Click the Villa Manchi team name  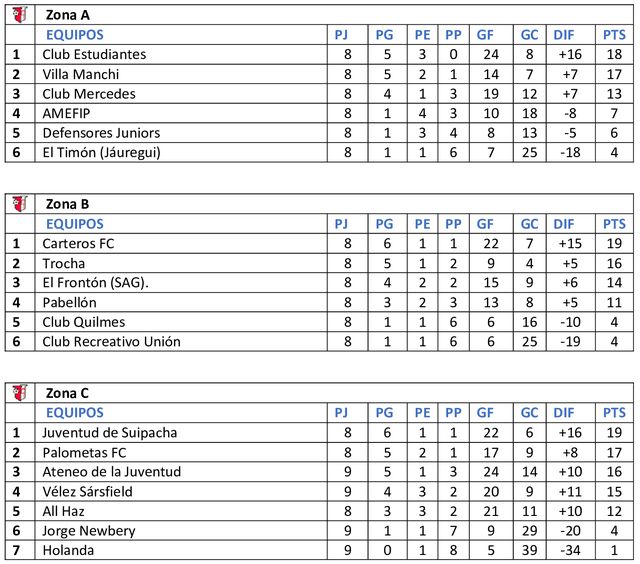pyautogui.click(x=81, y=74)
